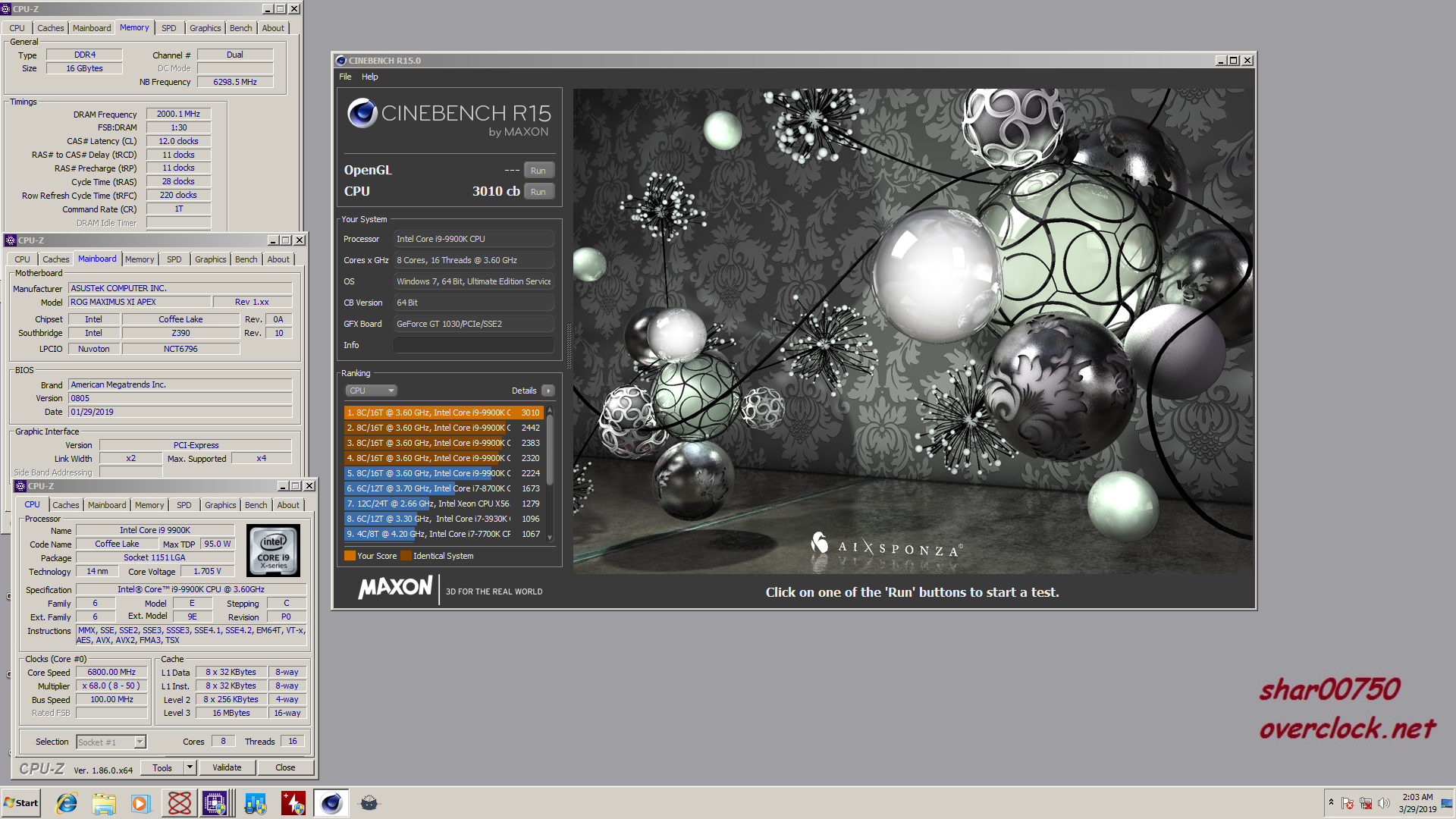The width and height of the screenshot is (1456, 819).
Task: Click the ranking list scrollbar thumb
Action: click(x=550, y=448)
